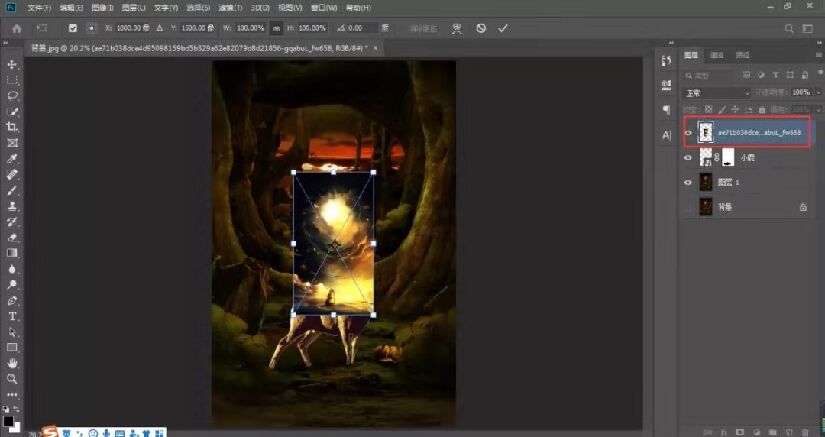Screen dimensions: 825x437
Task: Select the Spot Healing Brush tool
Action: click(12, 174)
